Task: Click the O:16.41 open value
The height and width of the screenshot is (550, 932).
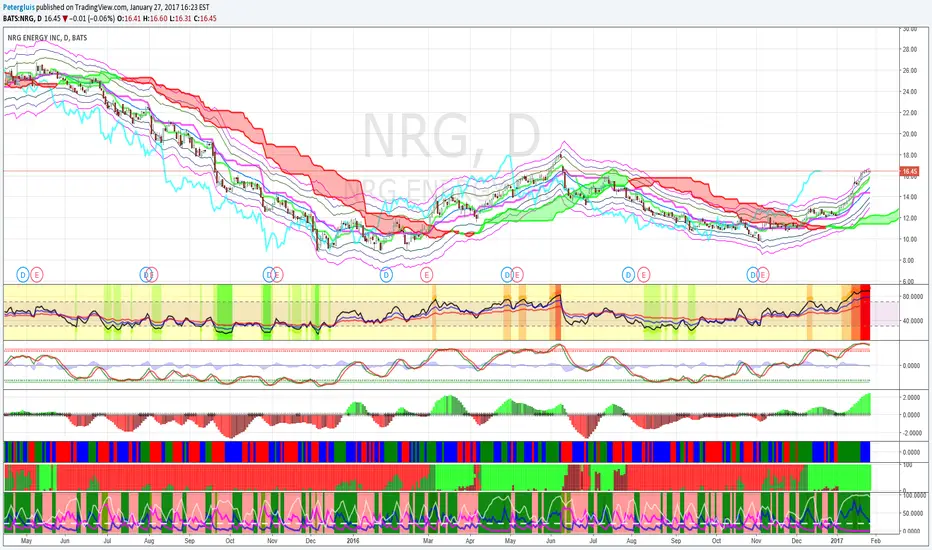Action: click(x=128, y=18)
